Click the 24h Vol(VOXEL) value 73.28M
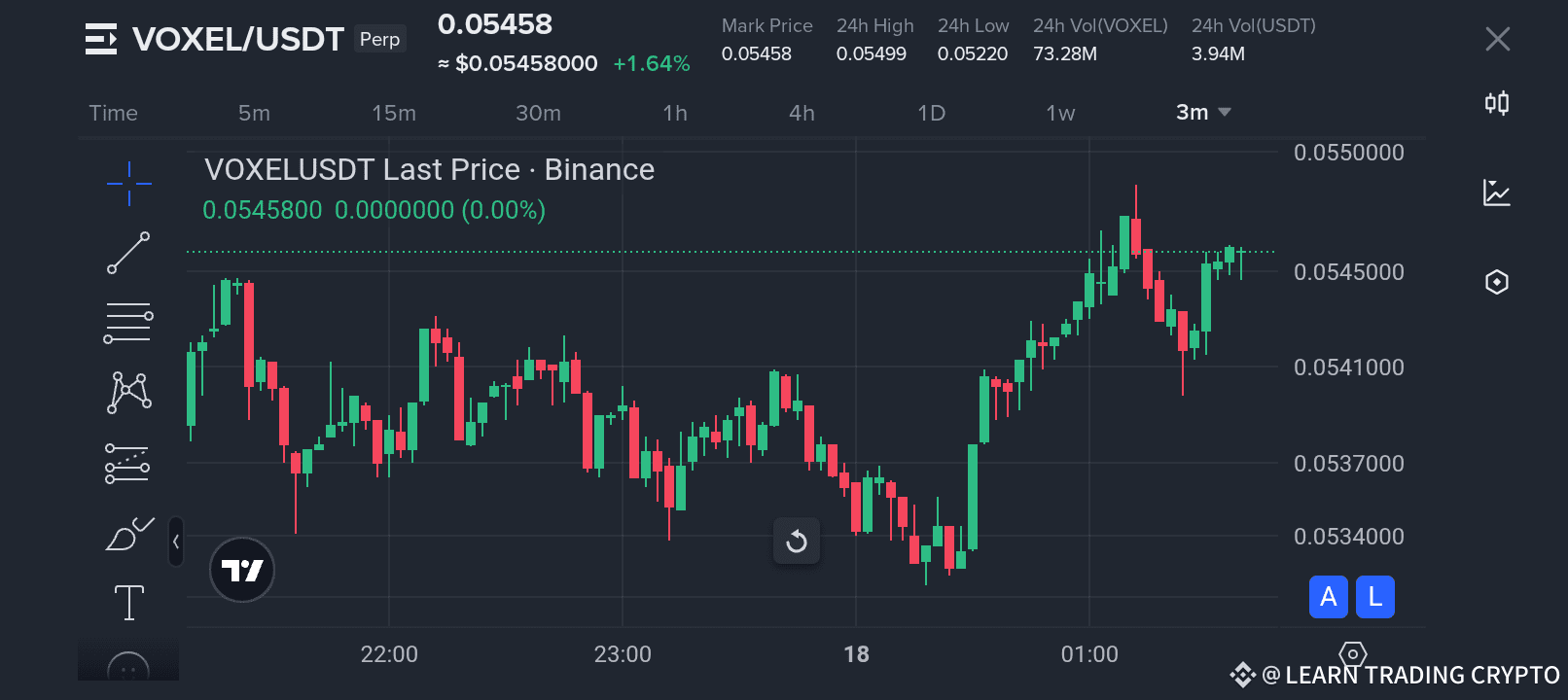Screen dimensions: 1568x700 click(1065, 54)
